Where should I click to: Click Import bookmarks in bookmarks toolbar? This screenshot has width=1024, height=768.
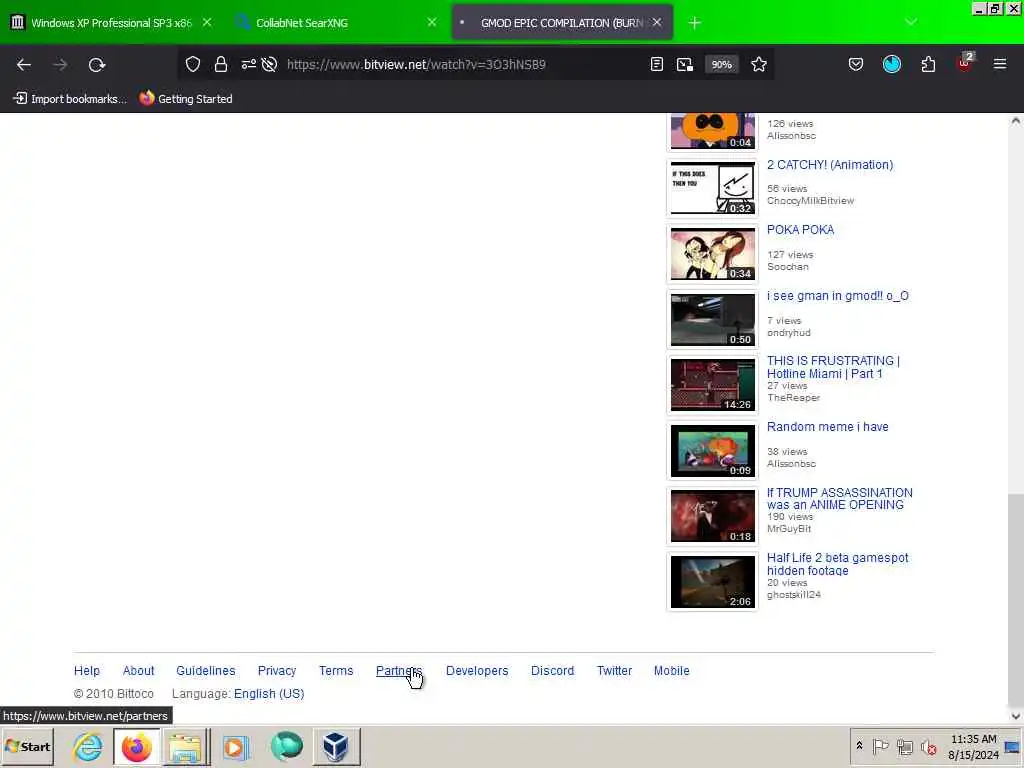click(x=70, y=99)
